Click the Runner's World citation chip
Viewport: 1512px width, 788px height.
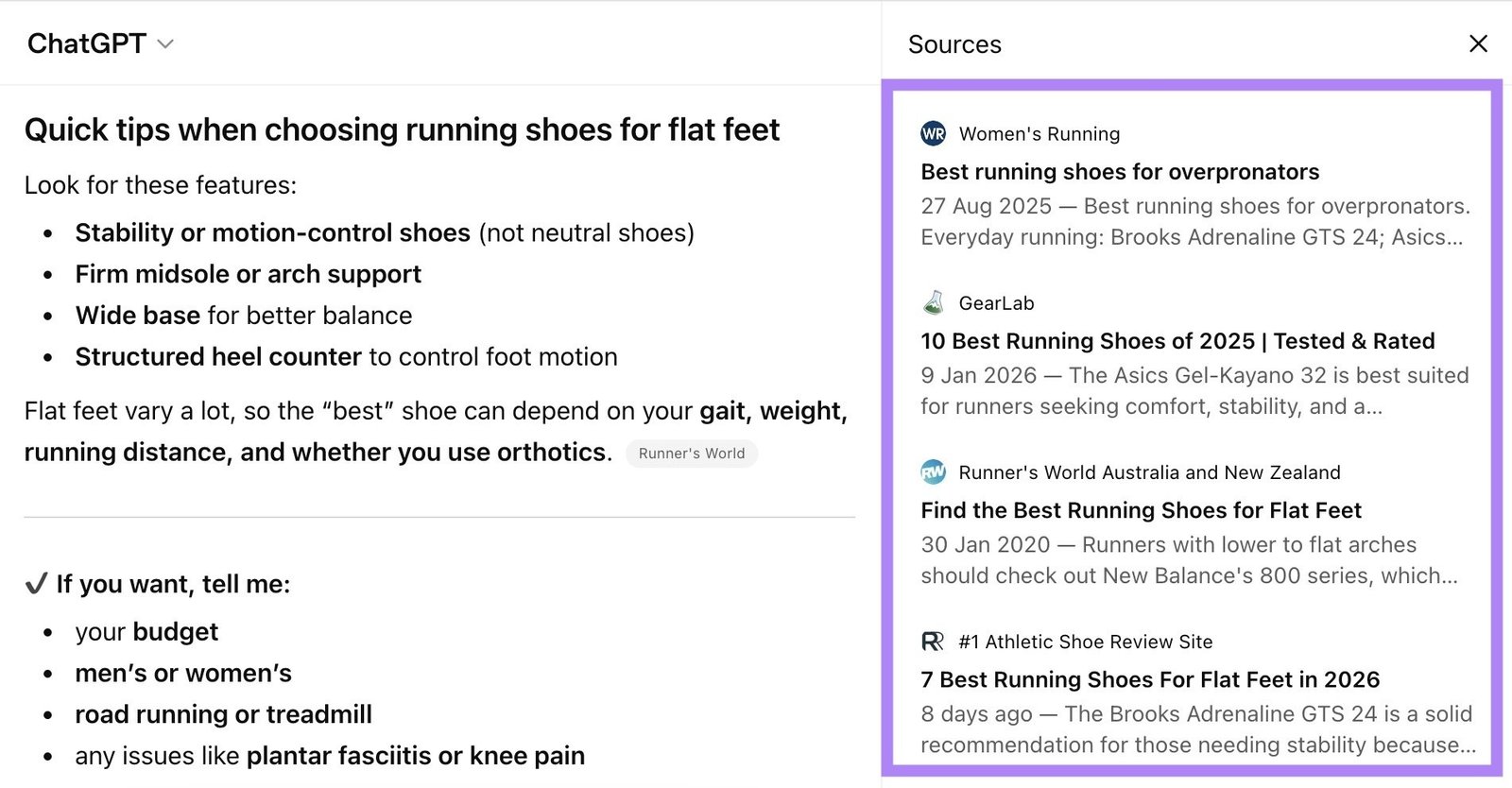[692, 454]
